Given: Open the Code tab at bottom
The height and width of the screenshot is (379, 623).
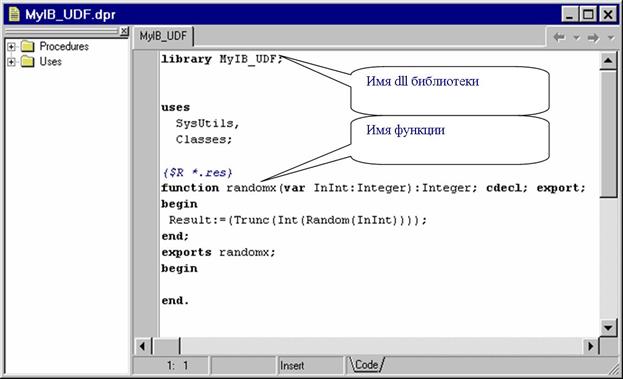Looking at the screenshot, I should (x=366, y=365).
